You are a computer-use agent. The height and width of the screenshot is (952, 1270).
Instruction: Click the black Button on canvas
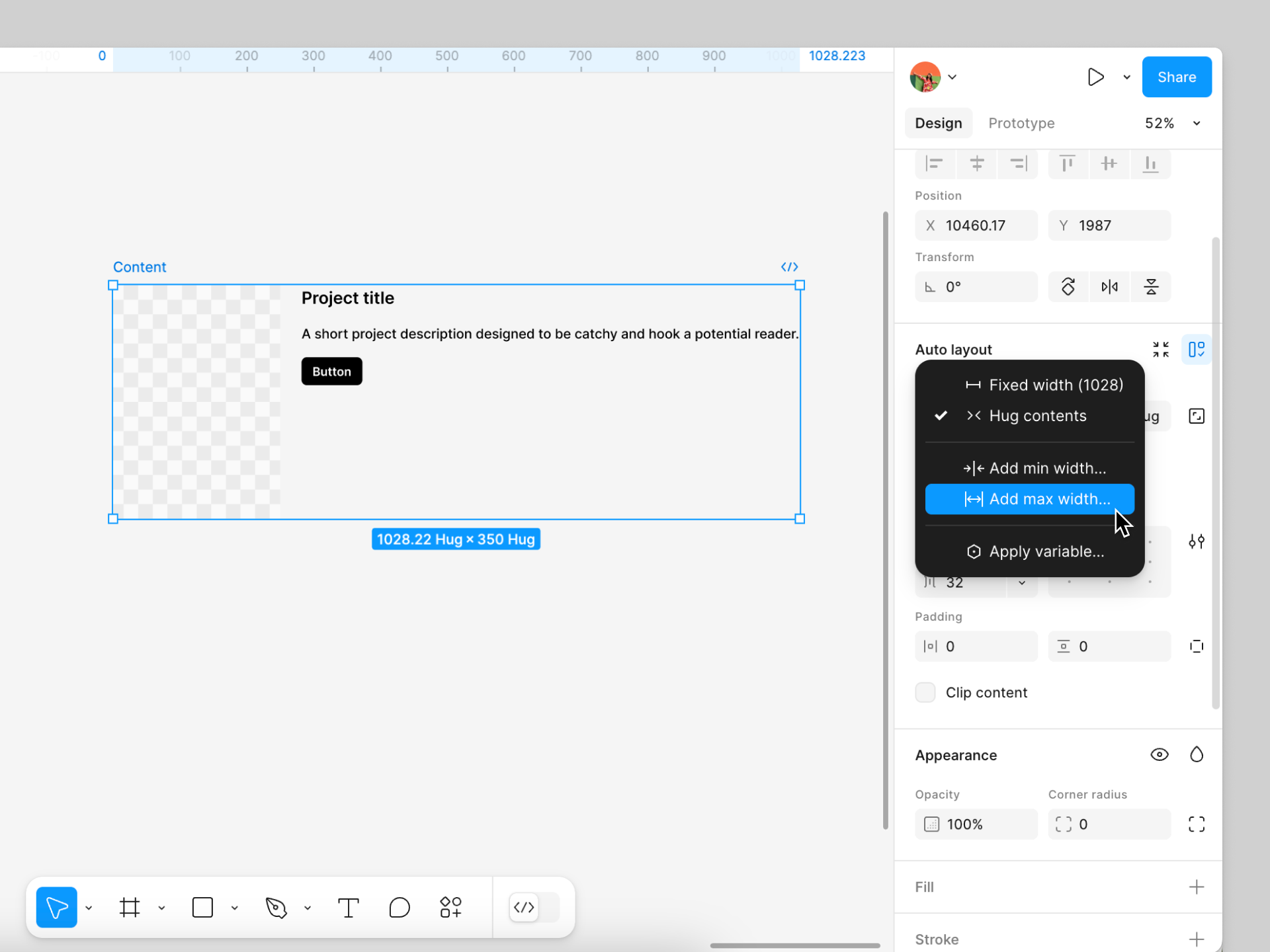331,372
